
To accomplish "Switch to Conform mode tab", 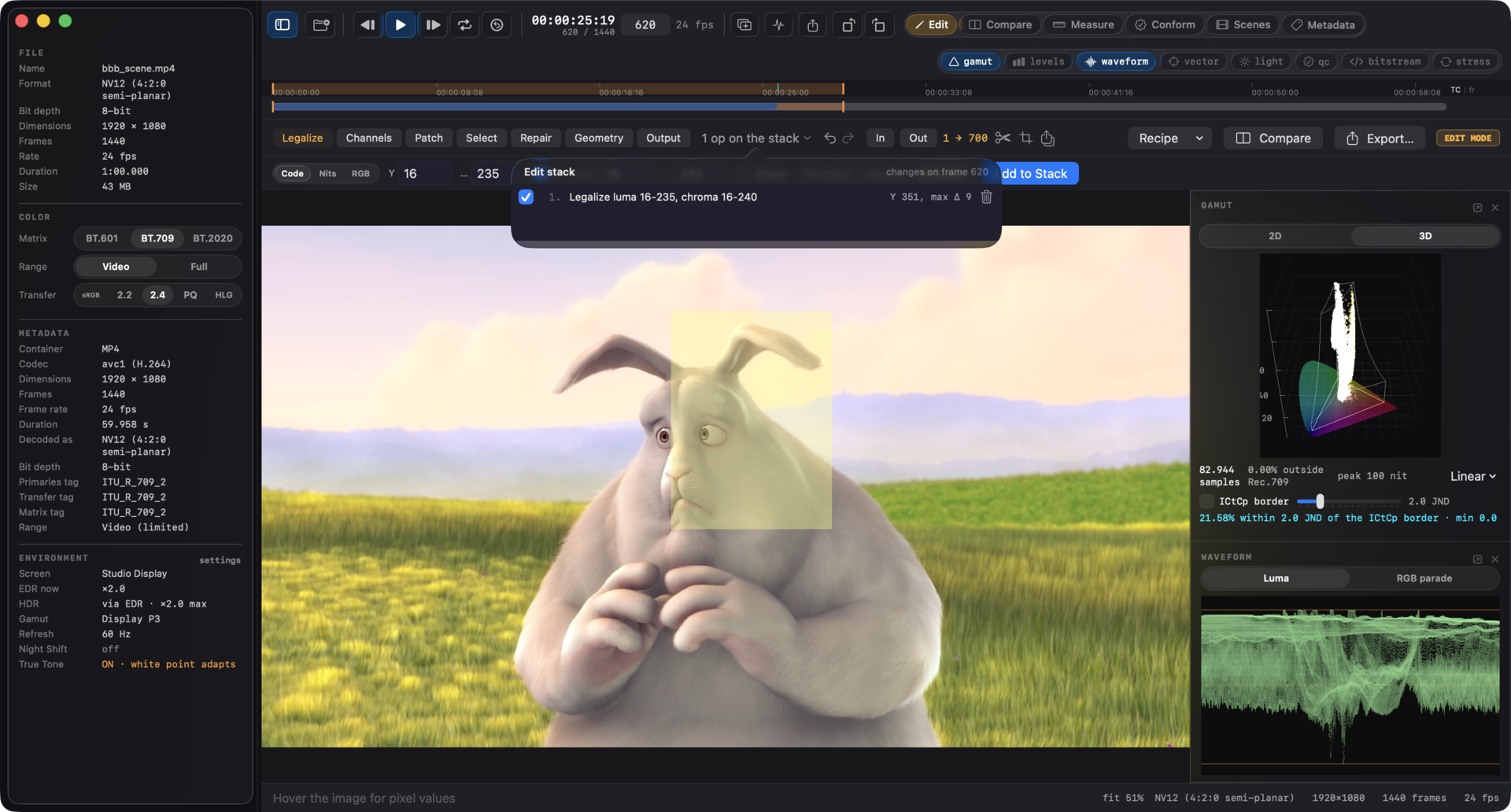I will (x=1165, y=24).
